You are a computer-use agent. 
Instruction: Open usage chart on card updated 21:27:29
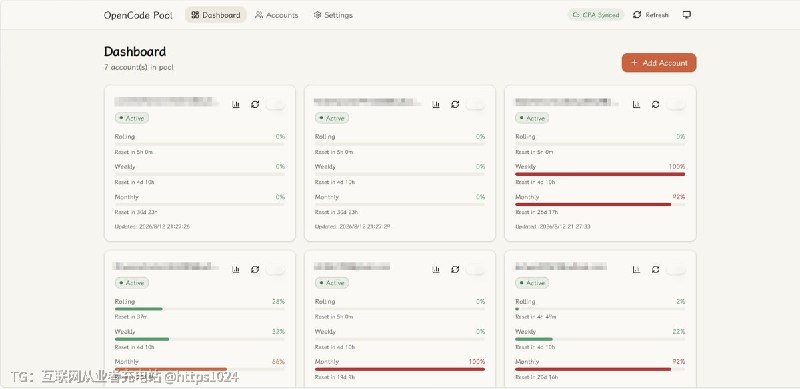pyautogui.click(x=436, y=104)
